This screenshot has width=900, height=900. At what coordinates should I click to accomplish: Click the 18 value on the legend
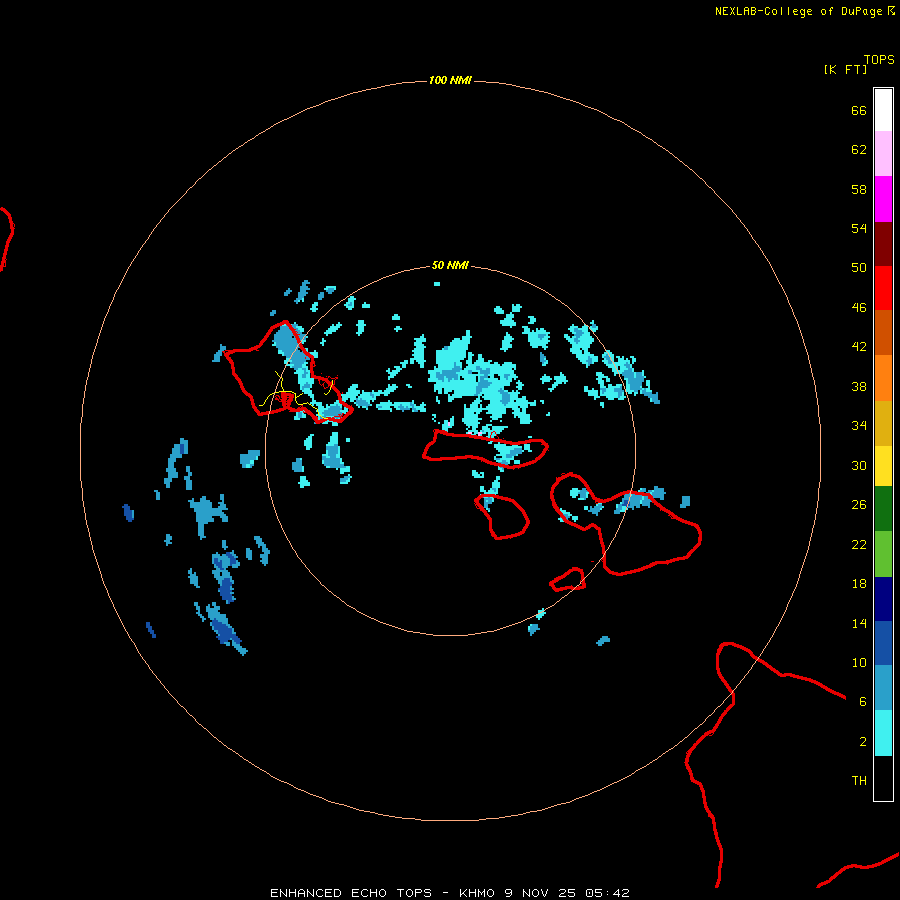pos(859,584)
